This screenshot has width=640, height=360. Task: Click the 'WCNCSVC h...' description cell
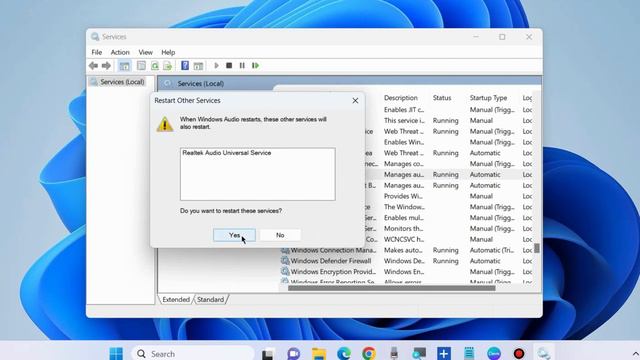point(404,240)
